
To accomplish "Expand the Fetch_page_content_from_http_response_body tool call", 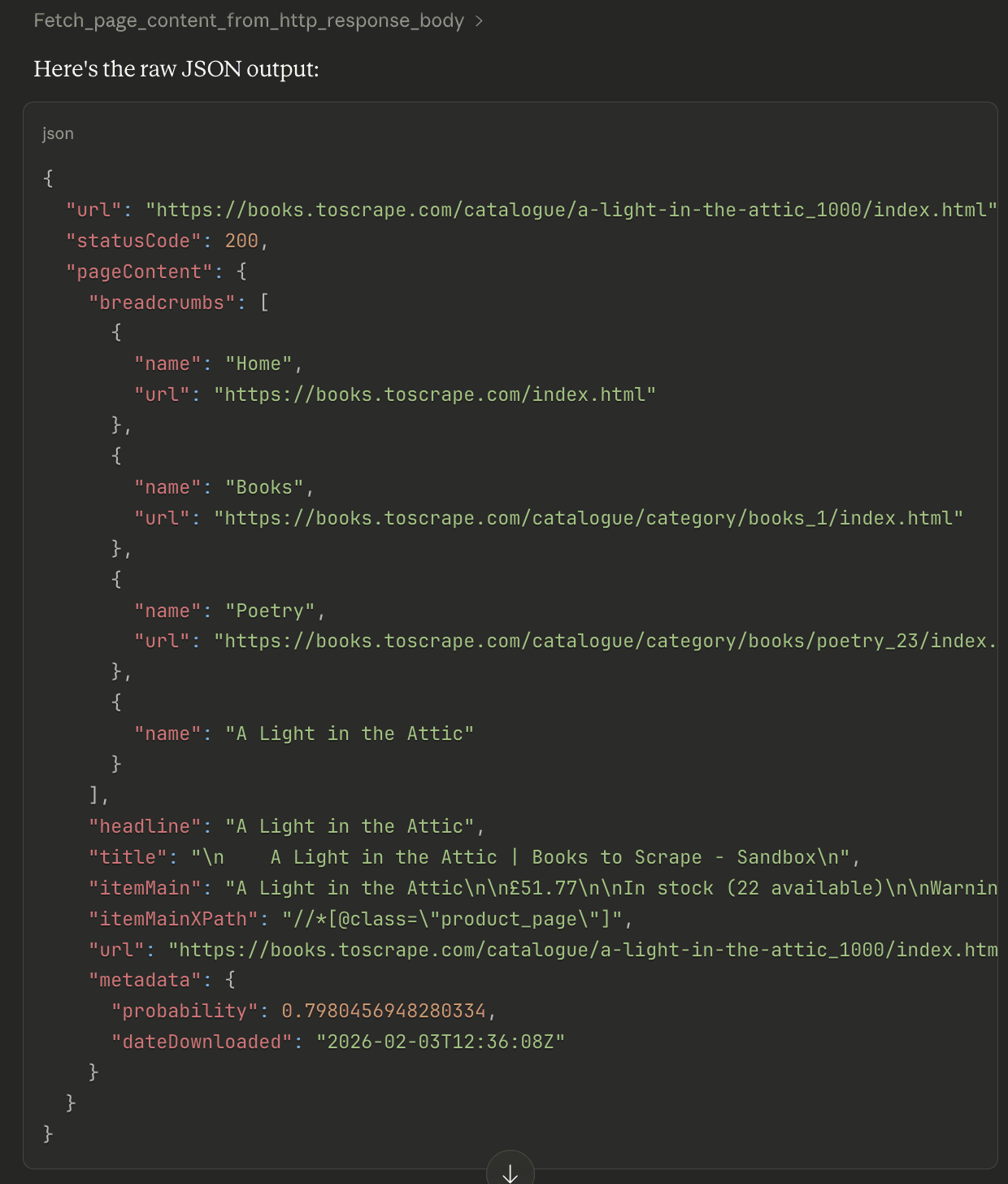I will [x=248, y=20].
